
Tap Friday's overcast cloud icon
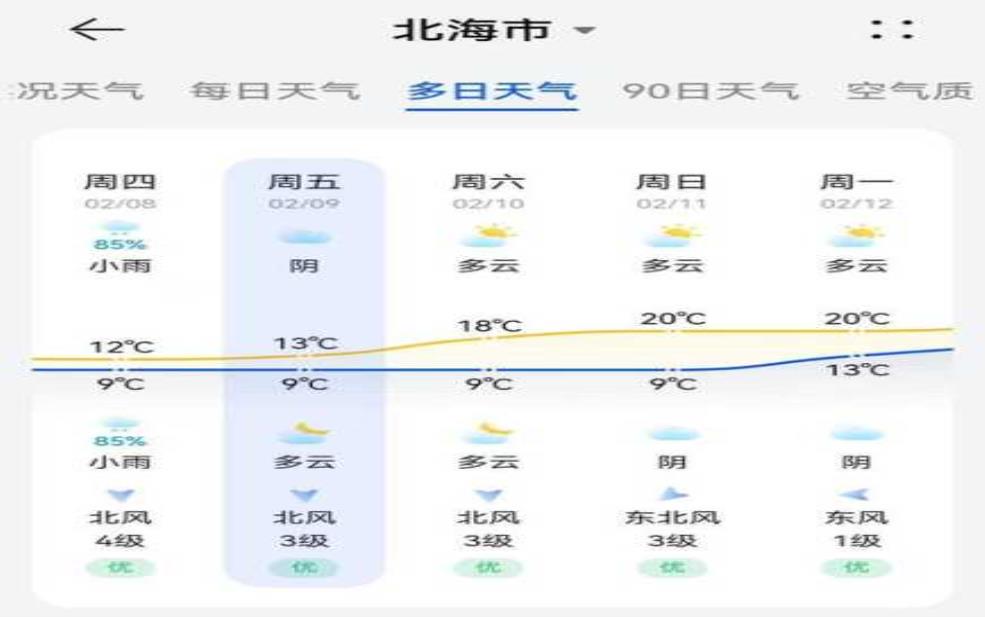[x=304, y=236]
